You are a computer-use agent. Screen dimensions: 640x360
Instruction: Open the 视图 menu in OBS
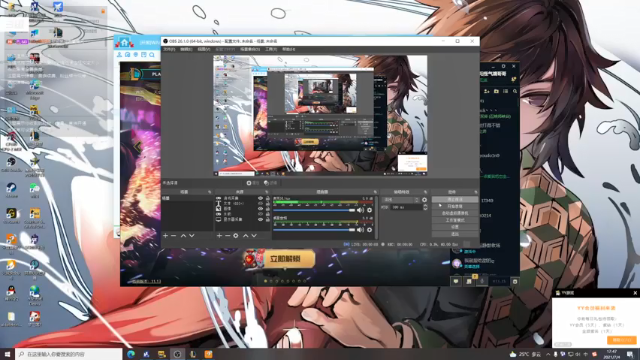point(204,49)
